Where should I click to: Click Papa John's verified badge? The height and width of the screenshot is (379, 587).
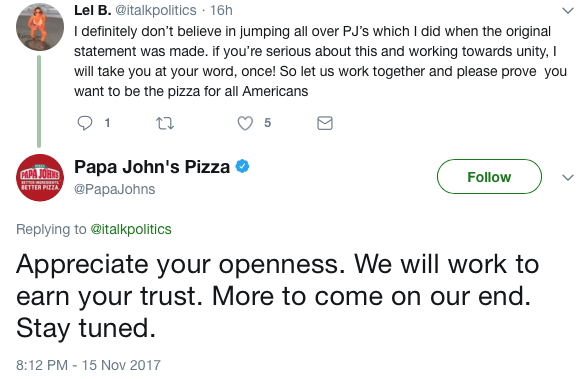[243, 166]
